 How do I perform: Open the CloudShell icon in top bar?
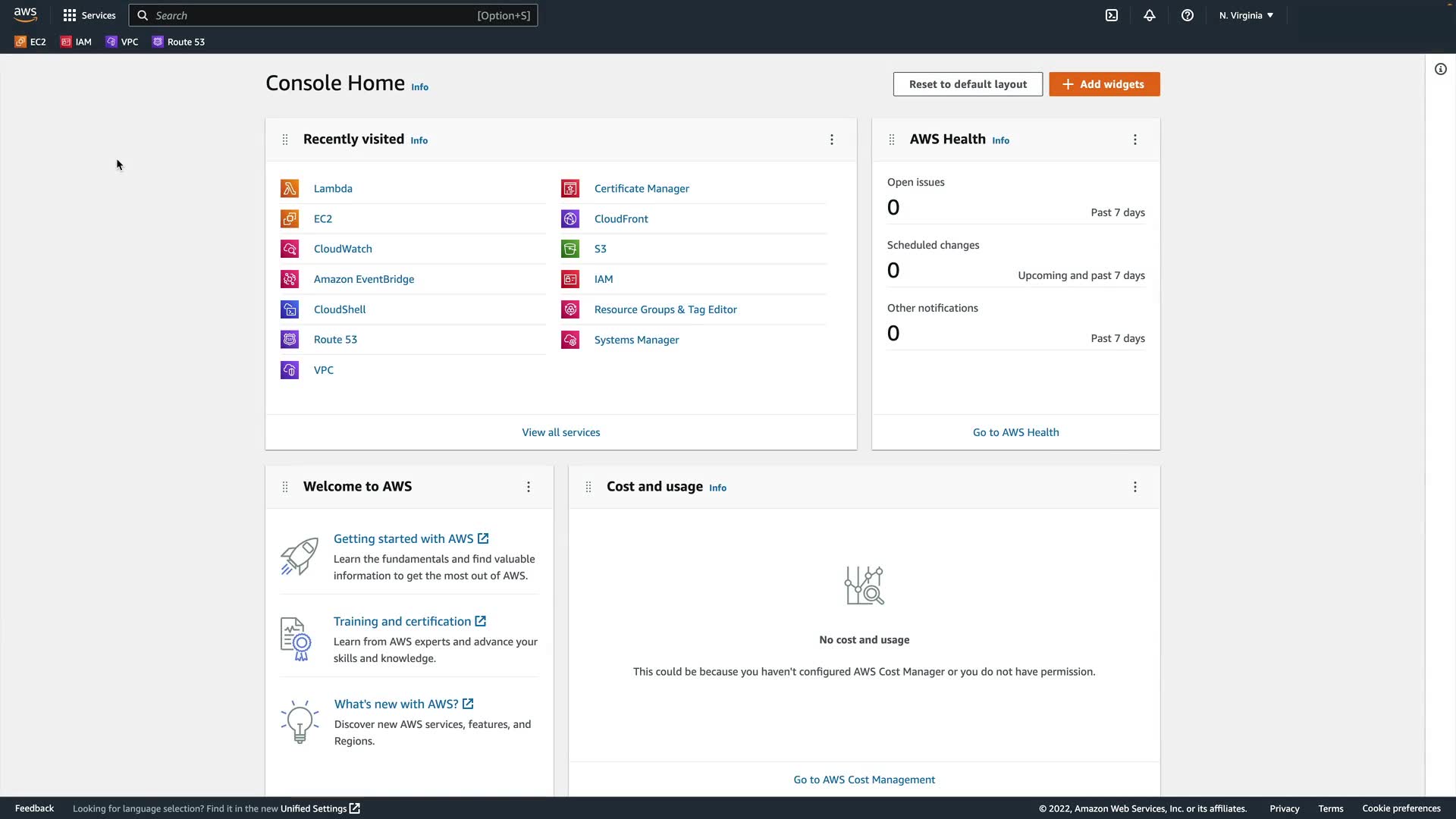pyautogui.click(x=1112, y=15)
